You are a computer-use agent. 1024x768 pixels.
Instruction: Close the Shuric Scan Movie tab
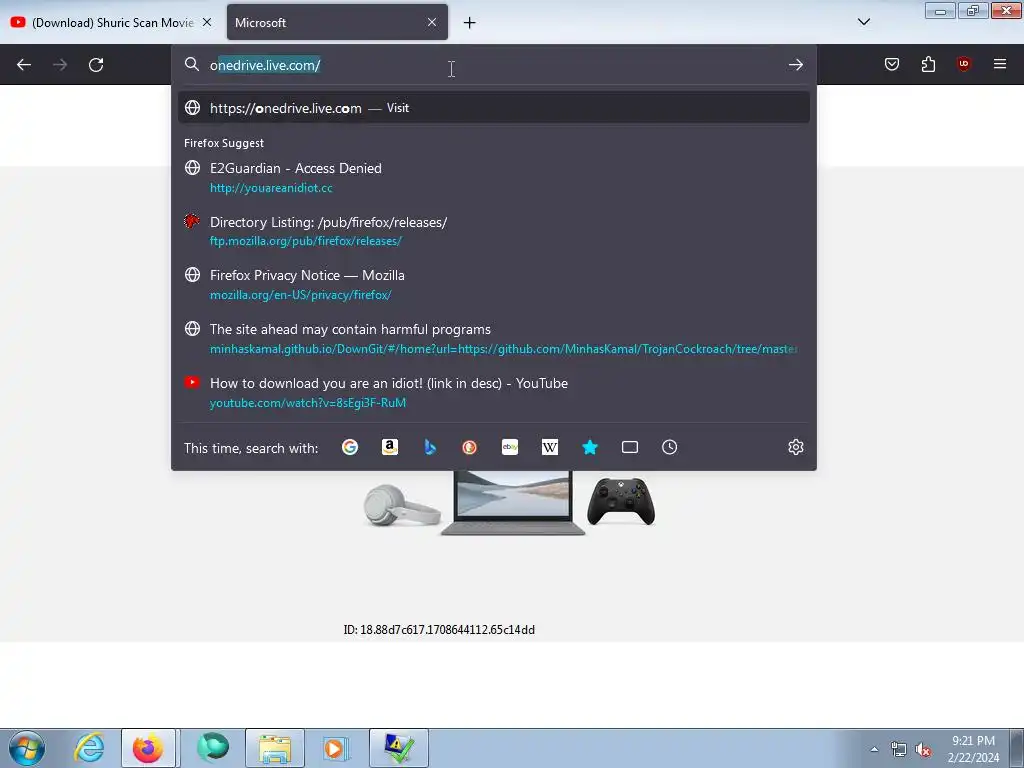tap(207, 22)
